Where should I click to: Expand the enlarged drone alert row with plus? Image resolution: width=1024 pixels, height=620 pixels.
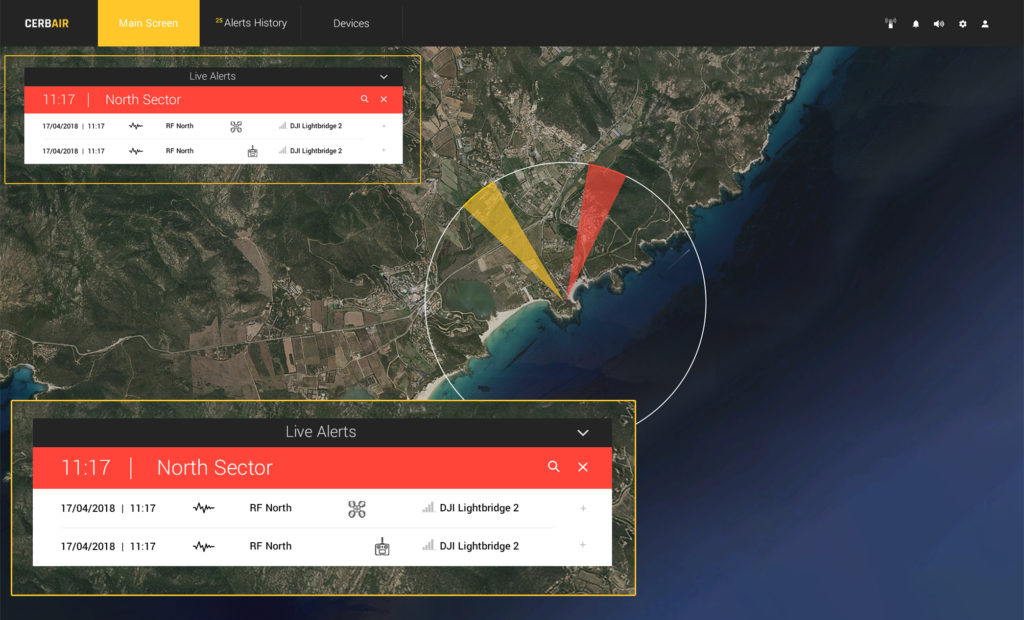[x=583, y=508]
